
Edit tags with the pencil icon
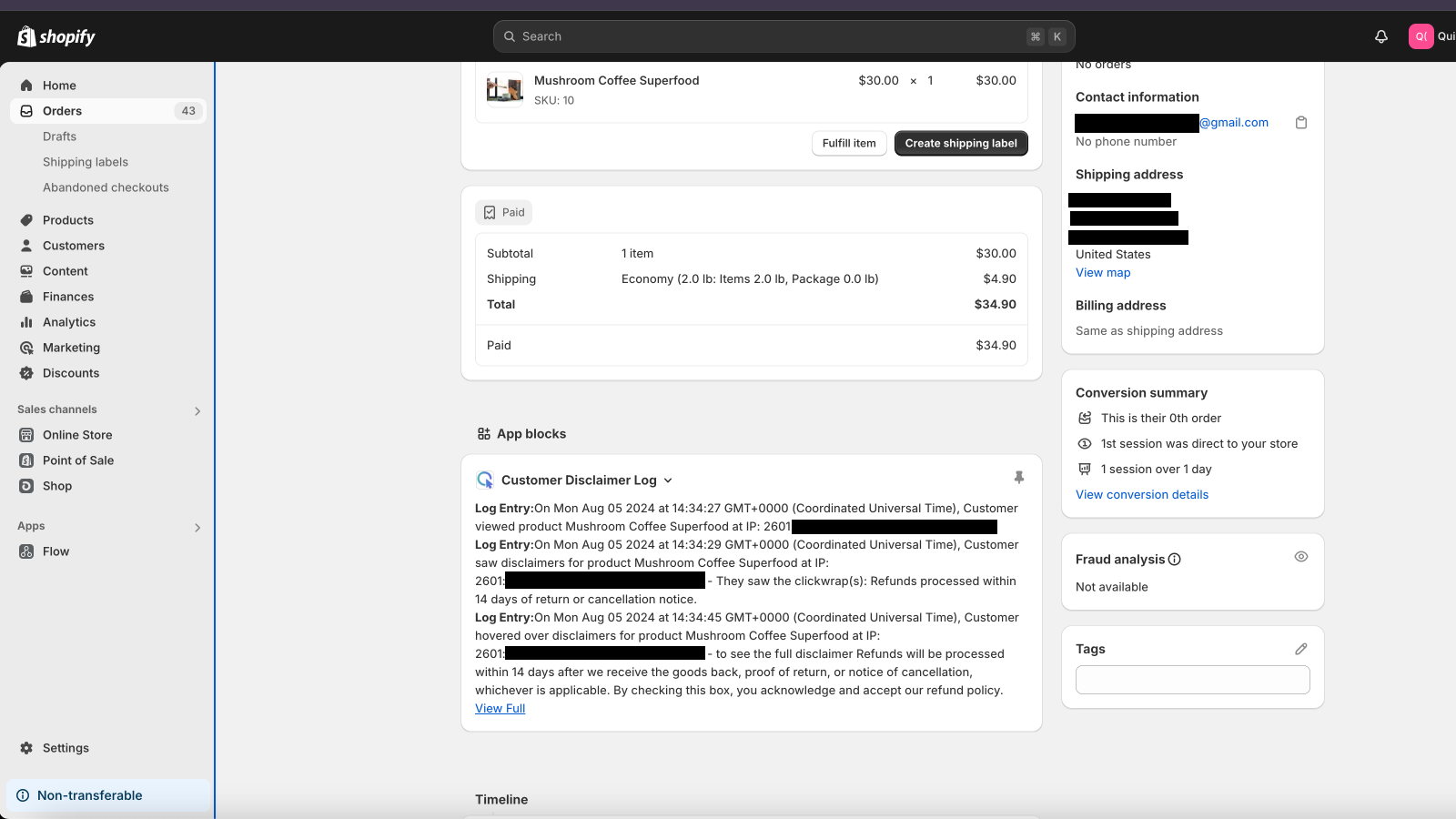coord(1301,649)
